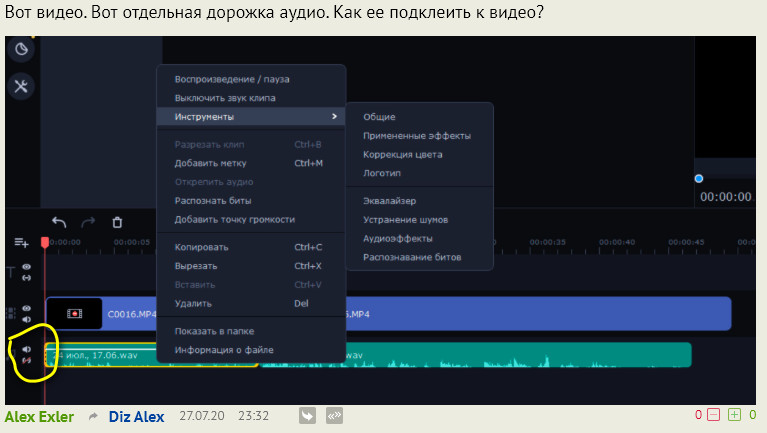This screenshot has height=433, width=767.
Task: Click timeline ruler mark 00:00:45
Action: (686, 242)
